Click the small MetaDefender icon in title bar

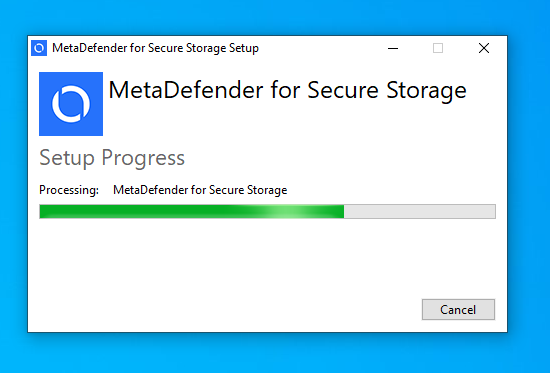pos(39,48)
